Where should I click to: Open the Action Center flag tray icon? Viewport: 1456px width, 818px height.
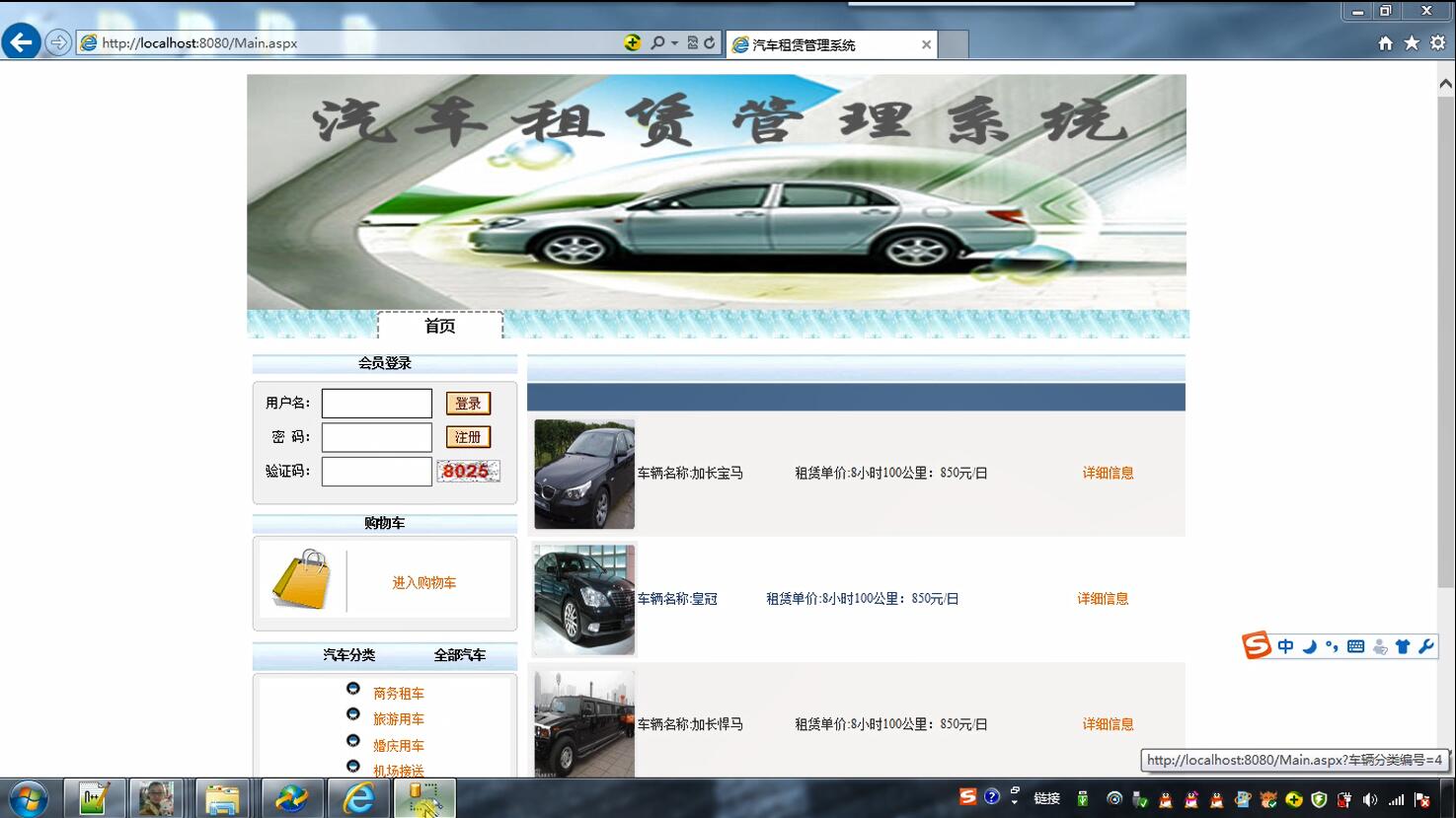pos(1422,799)
